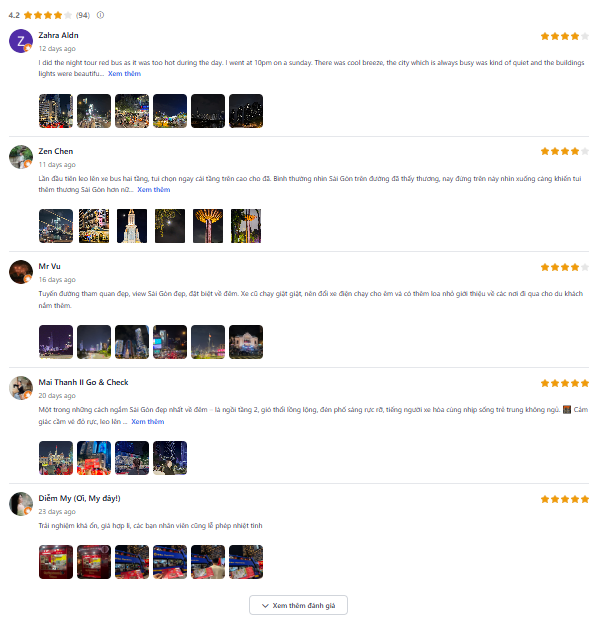Viewport: 599px width, 620px height.
Task: Click the overall 4.2 star rating
Action: [47, 15]
